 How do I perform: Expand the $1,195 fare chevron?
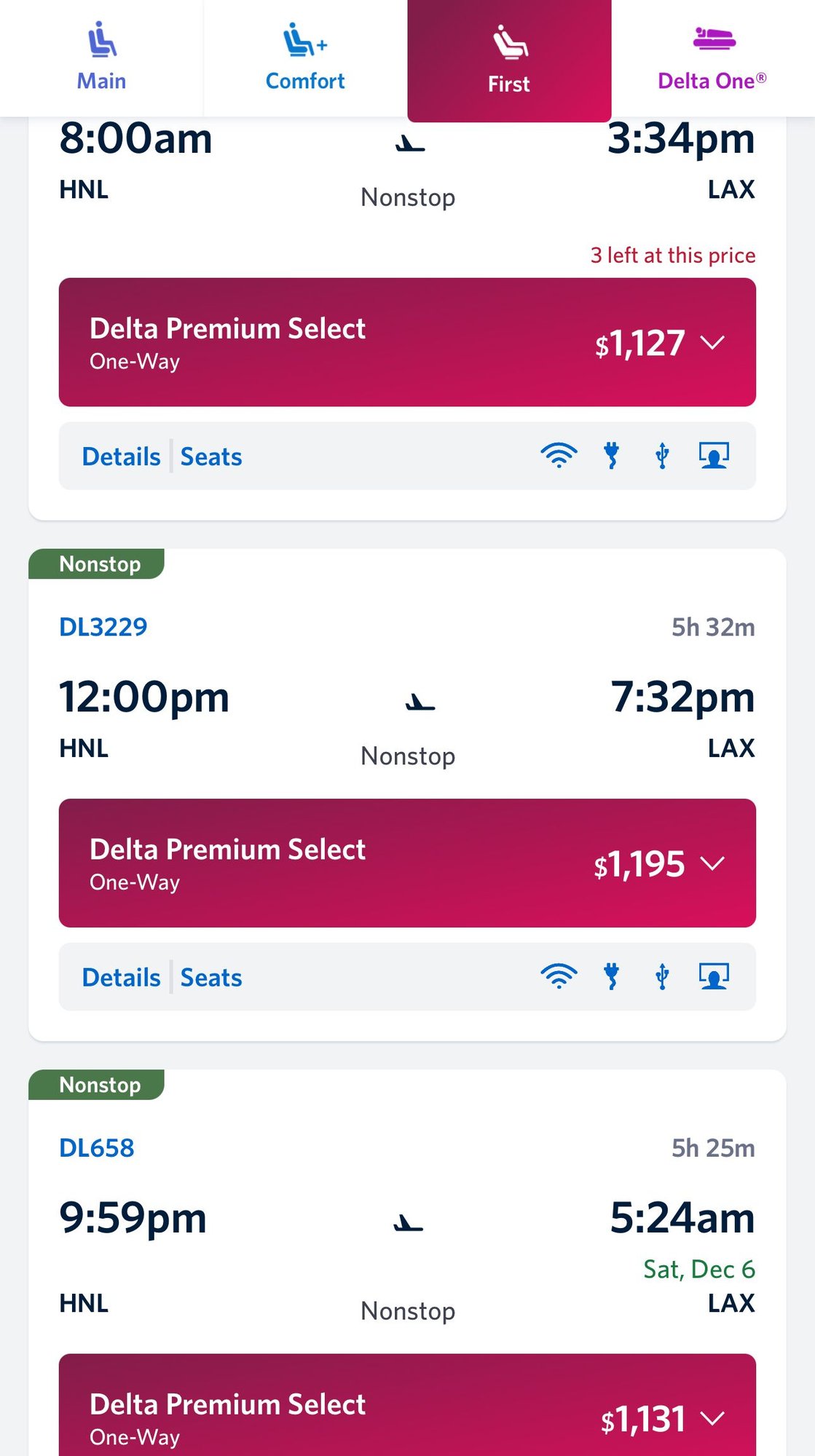[712, 863]
